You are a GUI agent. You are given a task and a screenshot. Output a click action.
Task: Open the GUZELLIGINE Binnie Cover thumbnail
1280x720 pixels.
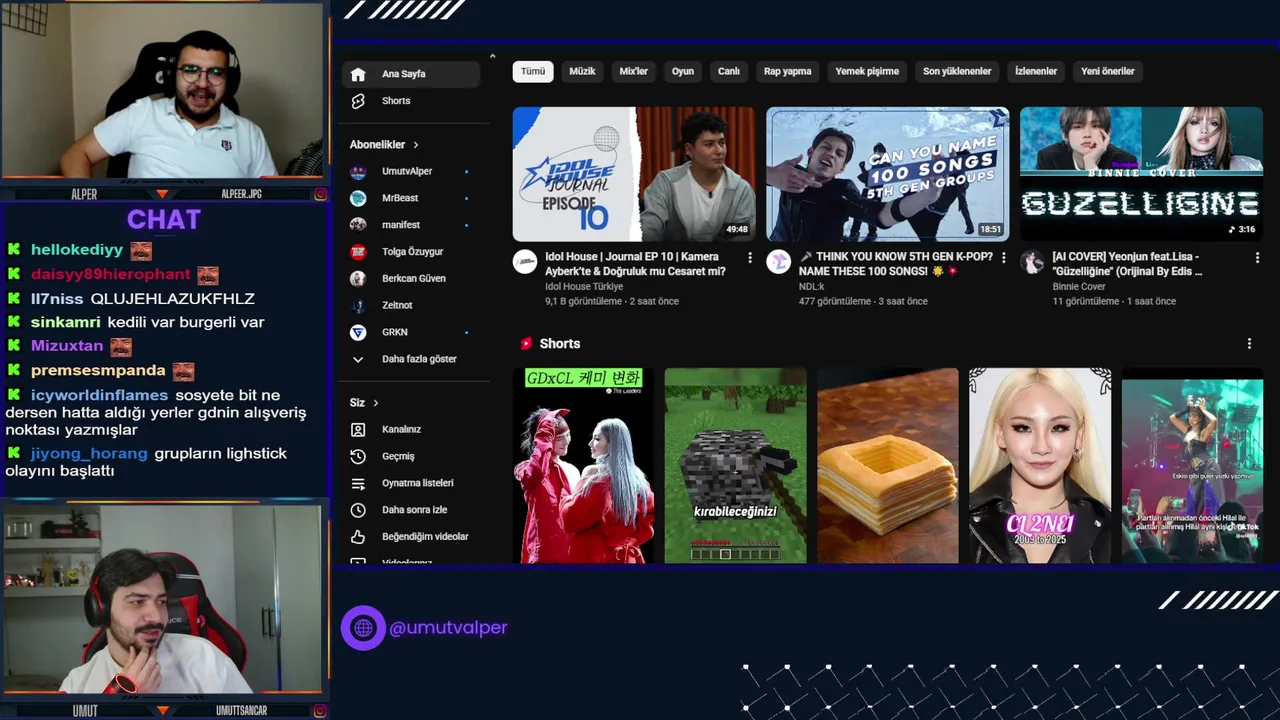click(1141, 174)
